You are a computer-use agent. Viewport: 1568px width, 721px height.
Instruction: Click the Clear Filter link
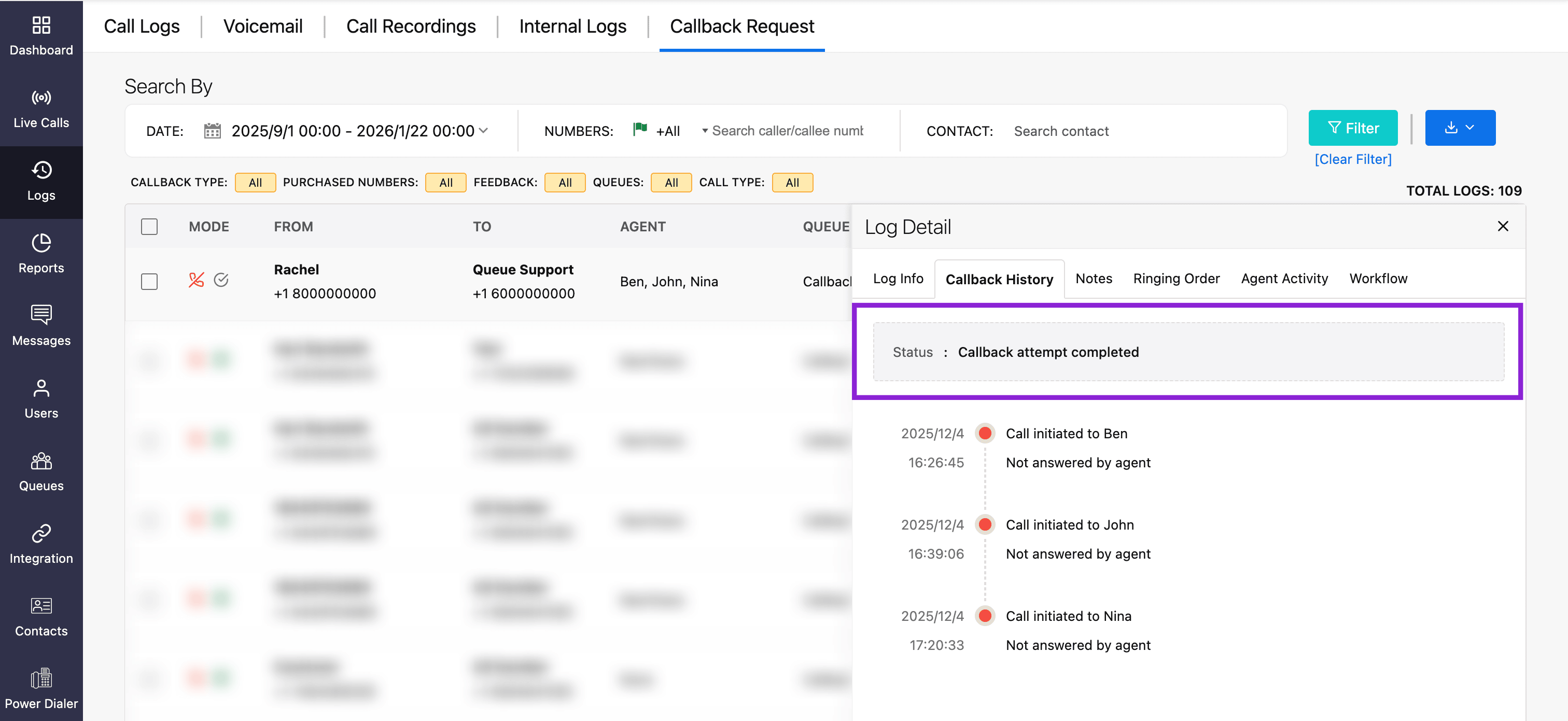point(1352,159)
